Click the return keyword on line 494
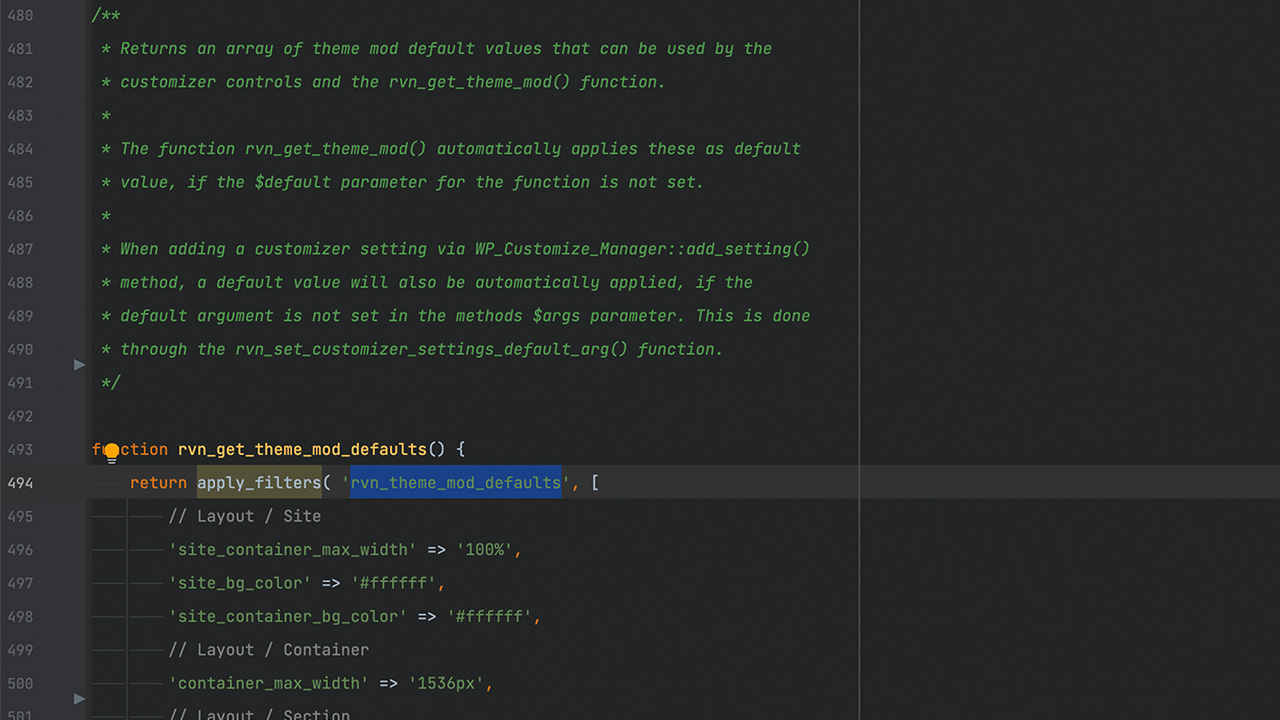The height and width of the screenshot is (720, 1280). [x=158, y=483]
